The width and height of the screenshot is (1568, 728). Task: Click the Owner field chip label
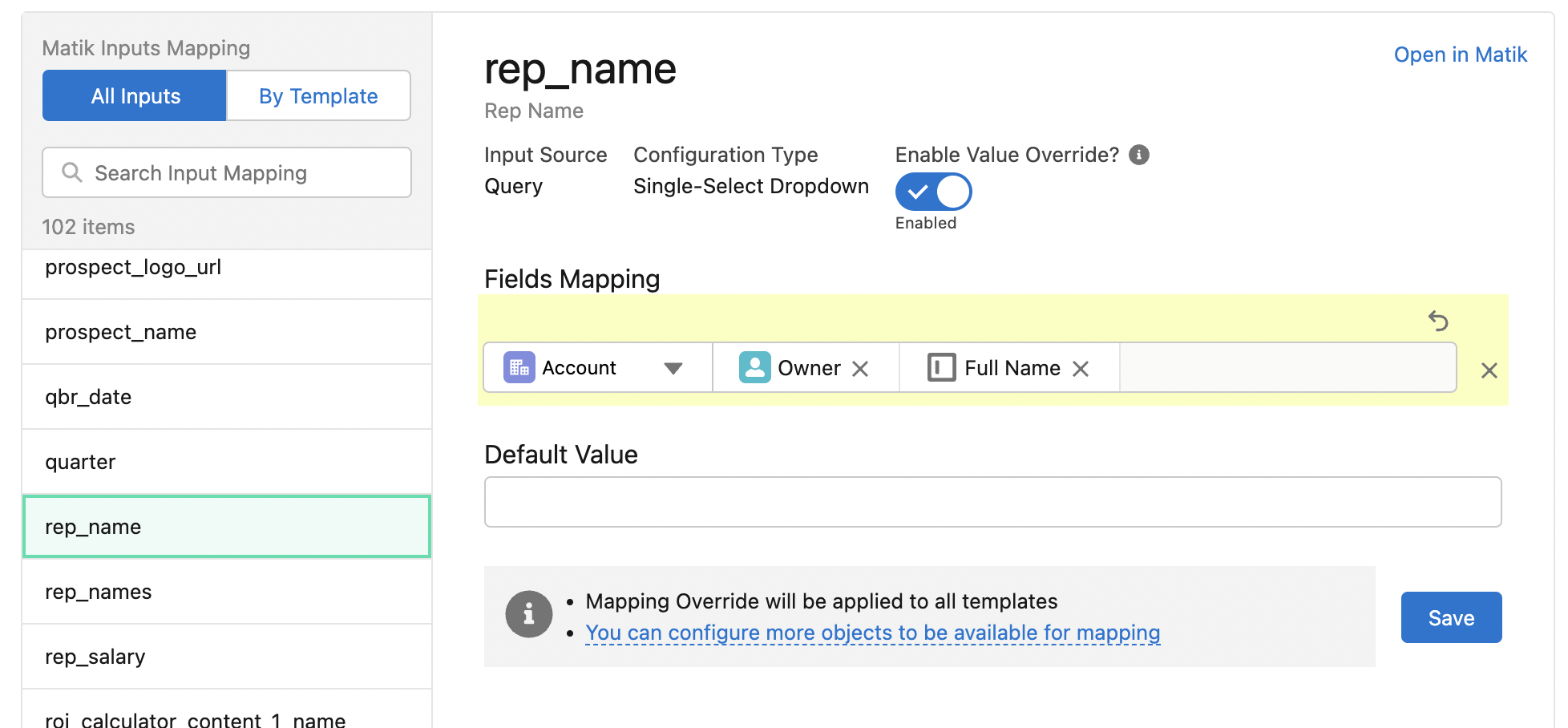[809, 368]
